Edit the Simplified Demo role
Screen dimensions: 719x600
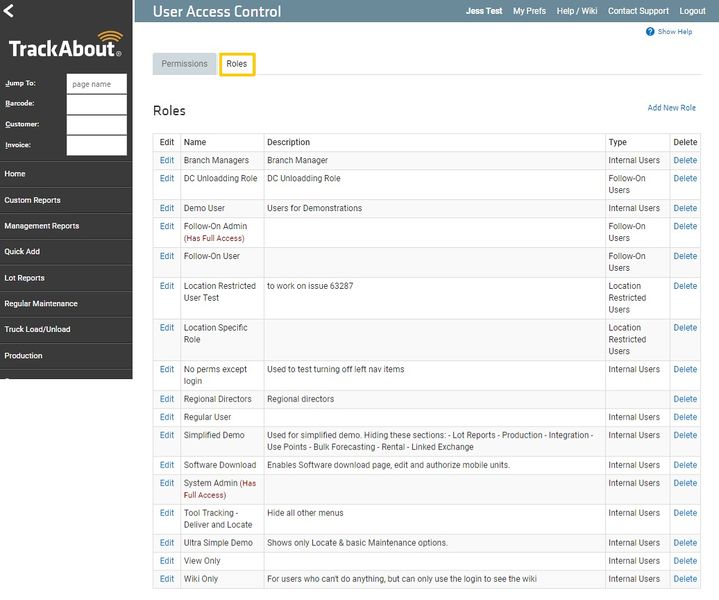point(167,435)
